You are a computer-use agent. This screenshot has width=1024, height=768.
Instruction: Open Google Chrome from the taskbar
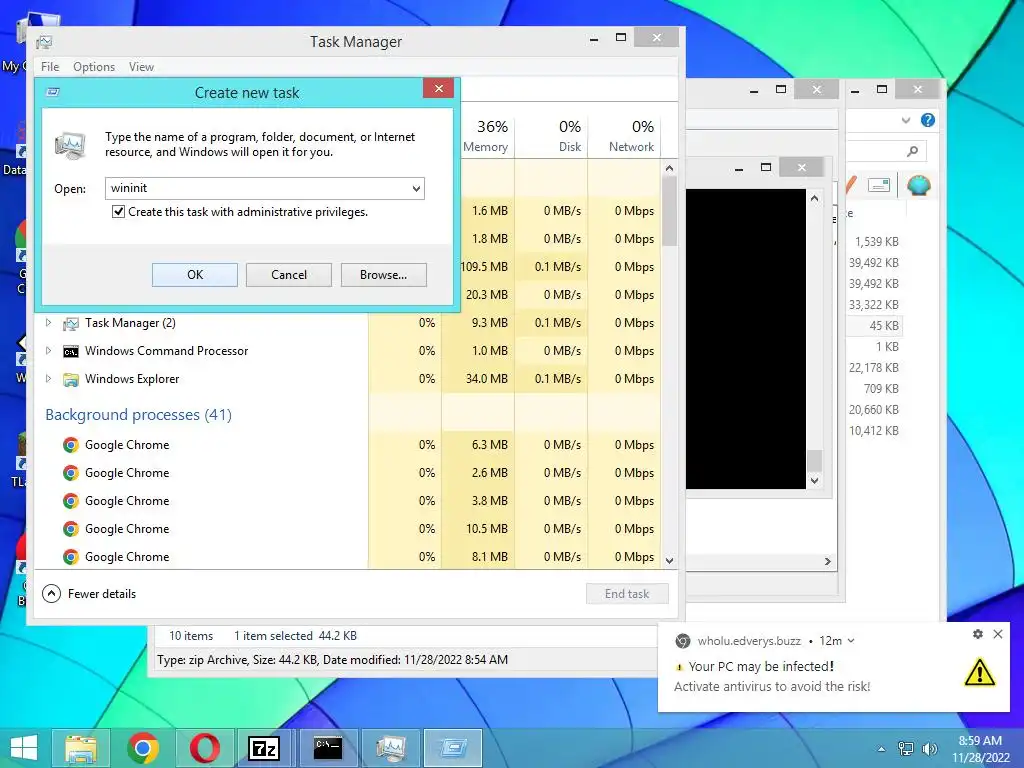(x=143, y=748)
